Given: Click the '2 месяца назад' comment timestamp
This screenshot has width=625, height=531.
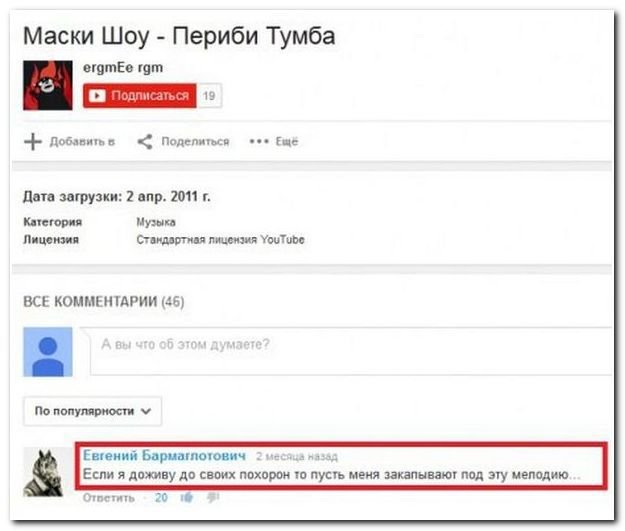Looking at the screenshot, I should pyautogui.click(x=297, y=456).
